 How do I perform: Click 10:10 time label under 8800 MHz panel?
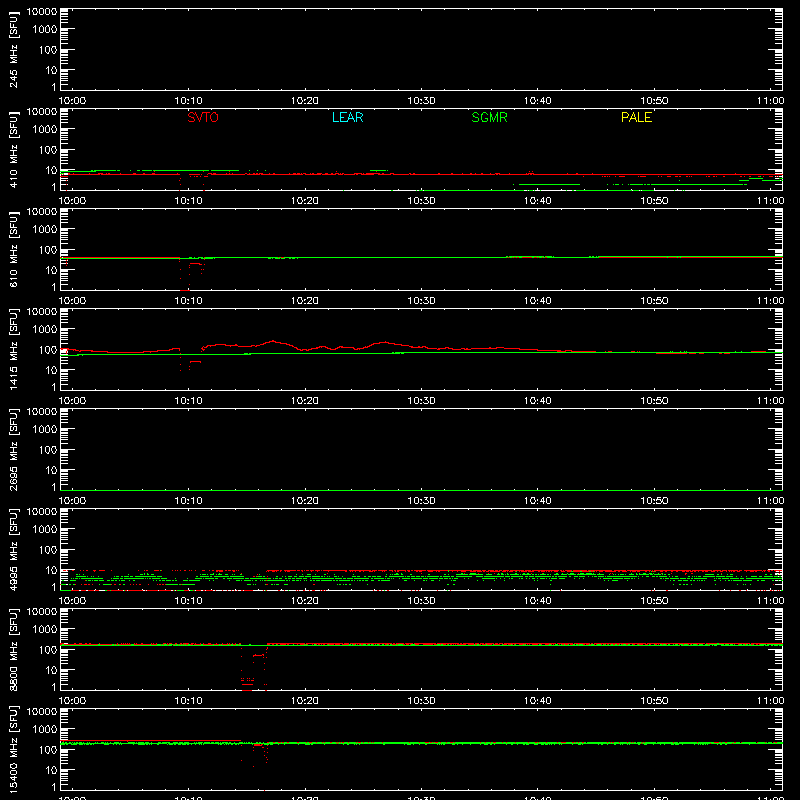tap(189, 701)
